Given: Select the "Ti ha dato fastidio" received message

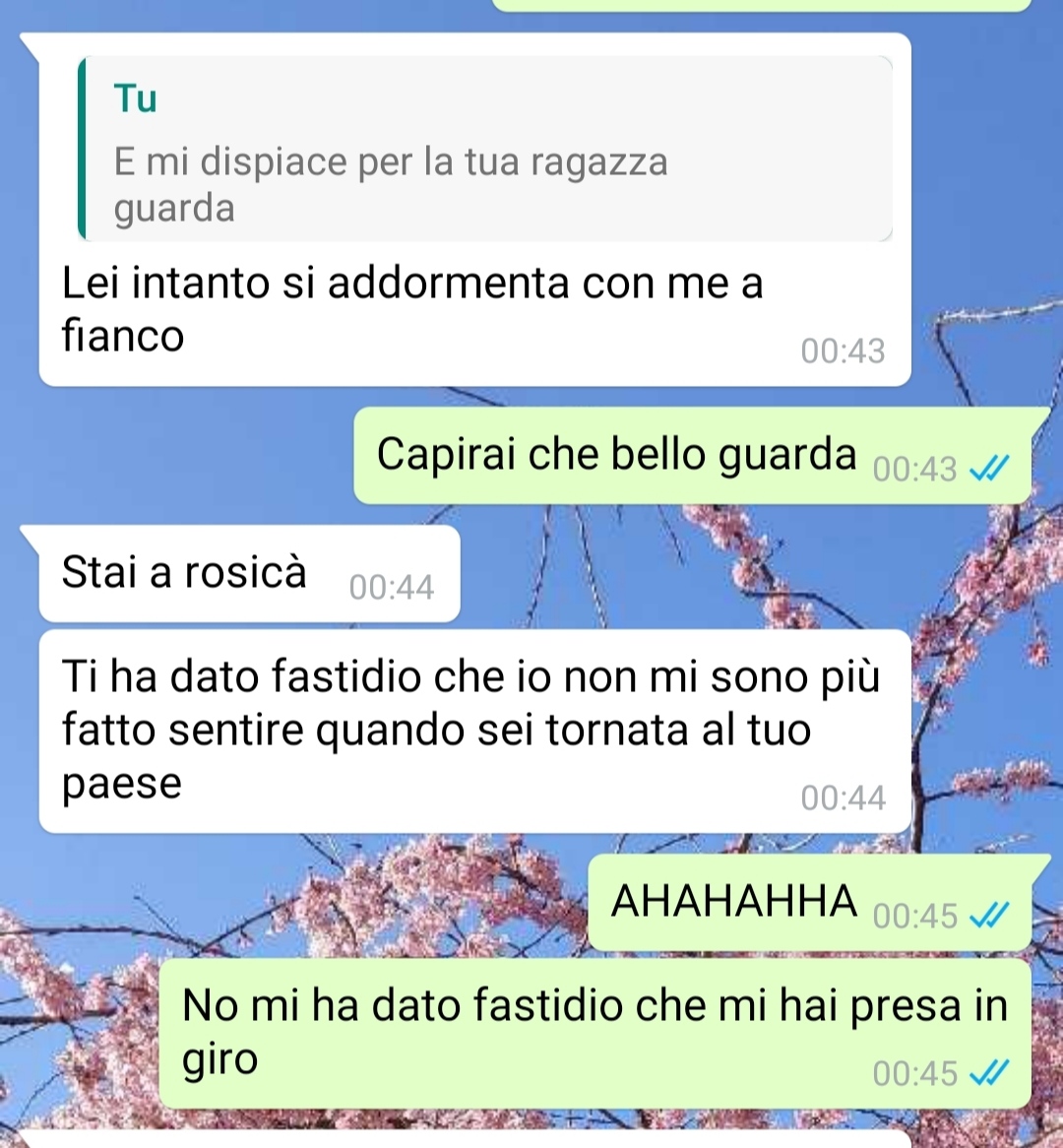Looking at the screenshot, I should click(x=475, y=731).
